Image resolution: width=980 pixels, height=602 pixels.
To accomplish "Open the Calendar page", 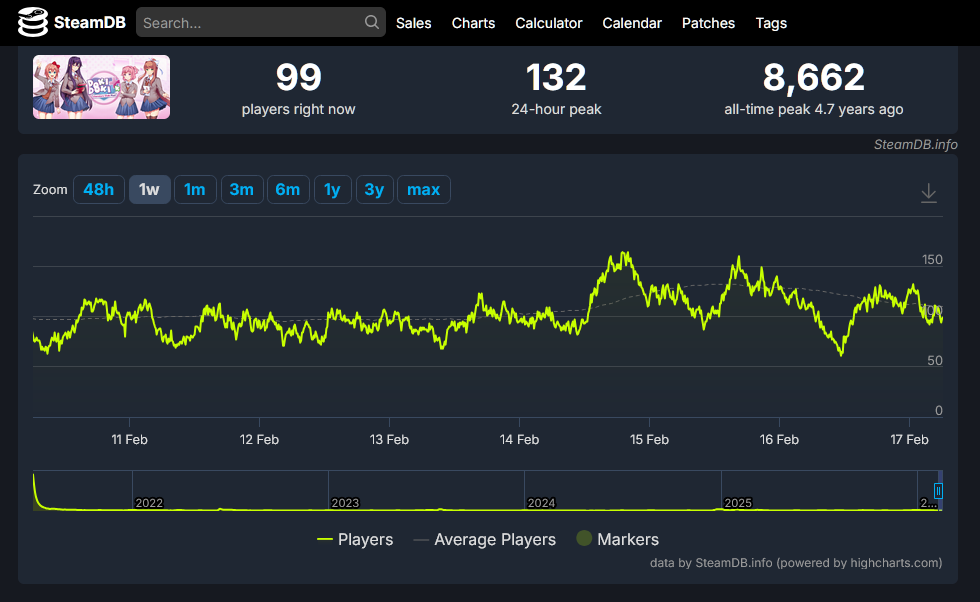I will click(x=632, y=23).
